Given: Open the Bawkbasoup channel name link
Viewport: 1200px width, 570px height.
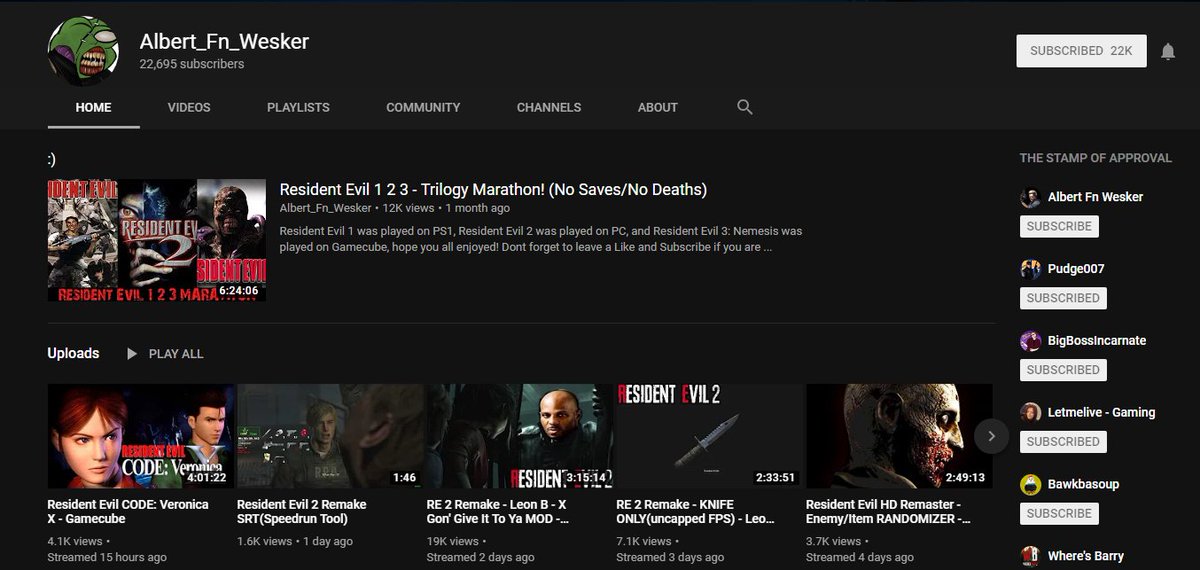Looking at the screenshot, I should click(x=1083, y=484).
